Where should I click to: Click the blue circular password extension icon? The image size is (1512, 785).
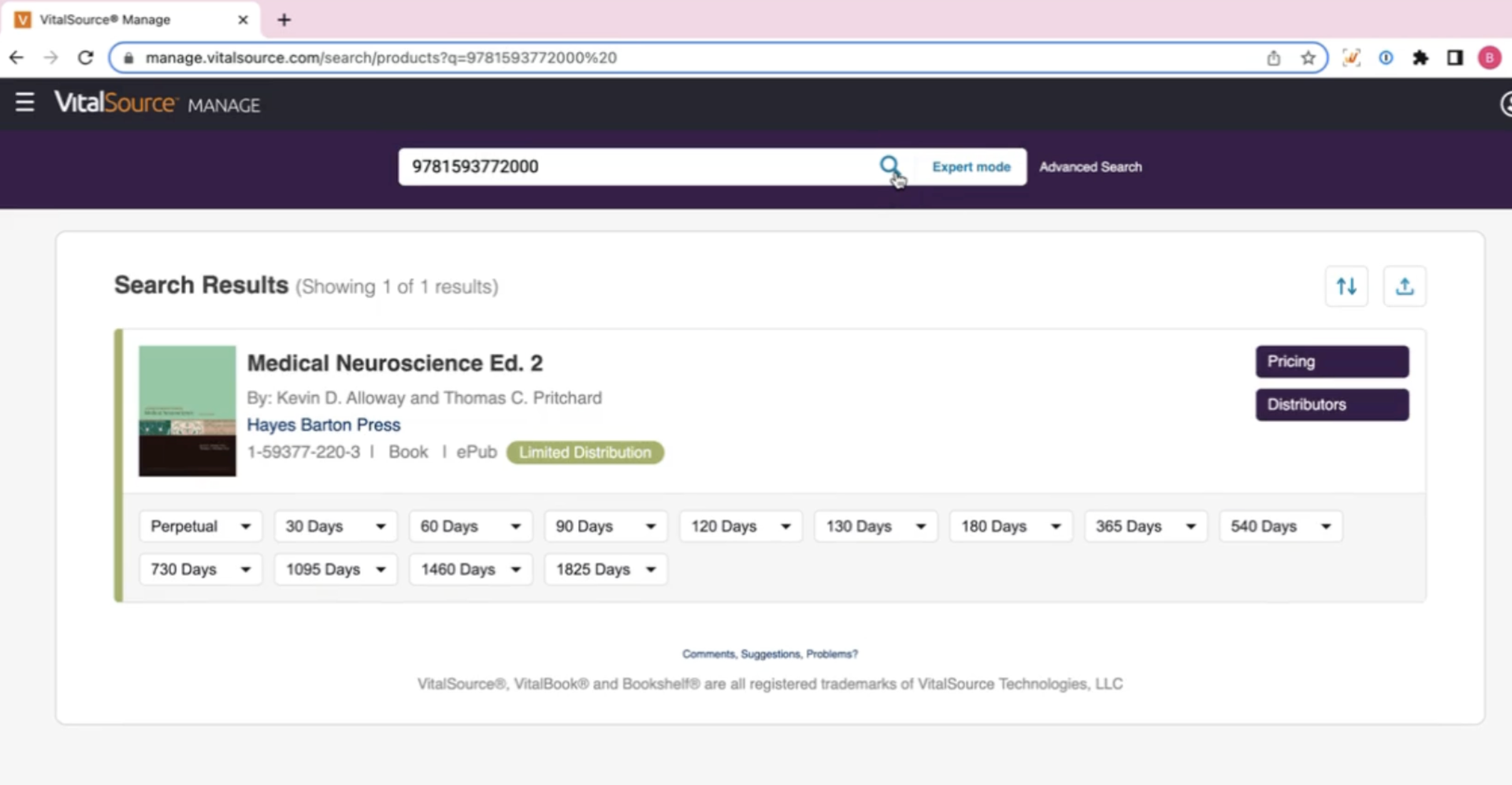click(x=1385, y=58)
